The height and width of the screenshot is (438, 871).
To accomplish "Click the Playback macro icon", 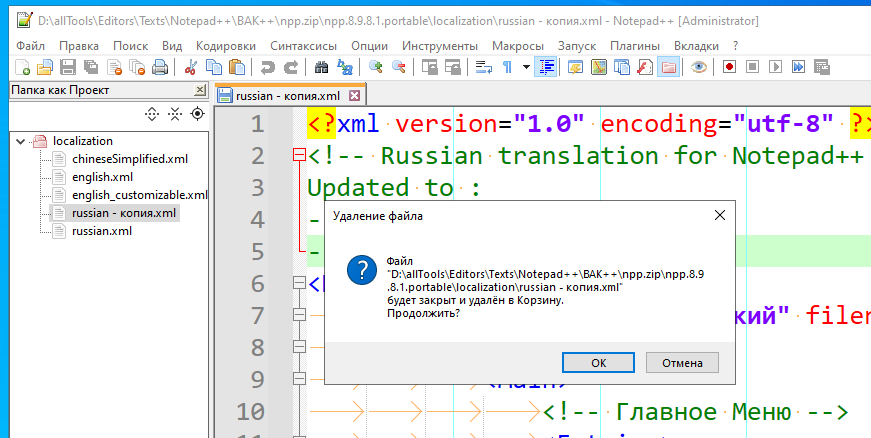I will (x=775, y=68).
